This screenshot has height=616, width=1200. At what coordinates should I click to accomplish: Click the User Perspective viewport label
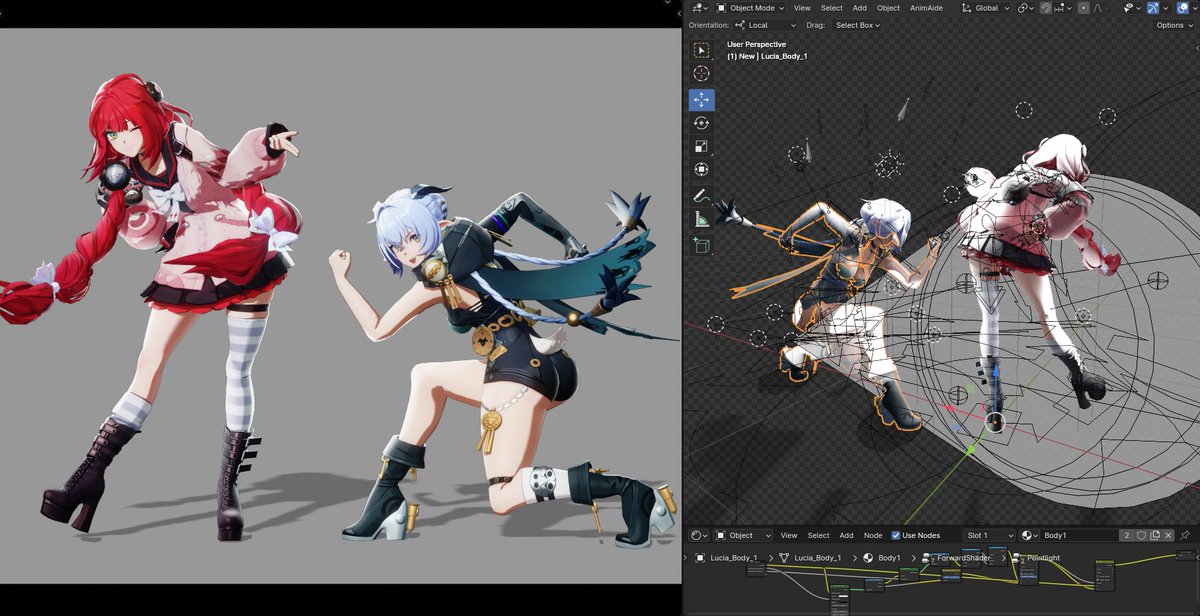pyautogui.click(x=756, y=45)
